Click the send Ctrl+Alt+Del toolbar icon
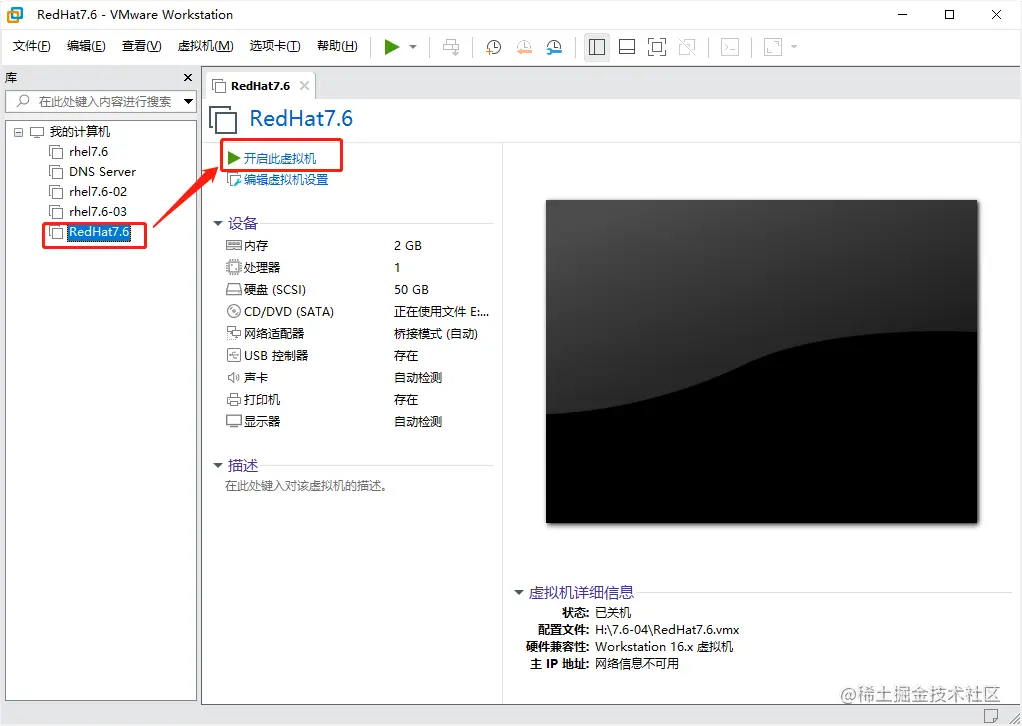 click(x=451, y=47)
